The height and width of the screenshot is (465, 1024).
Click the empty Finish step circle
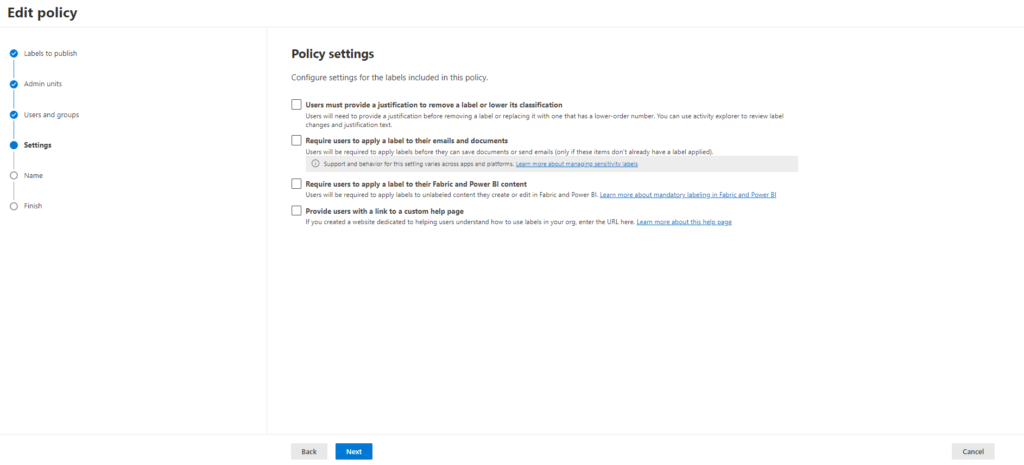point(14,206)
